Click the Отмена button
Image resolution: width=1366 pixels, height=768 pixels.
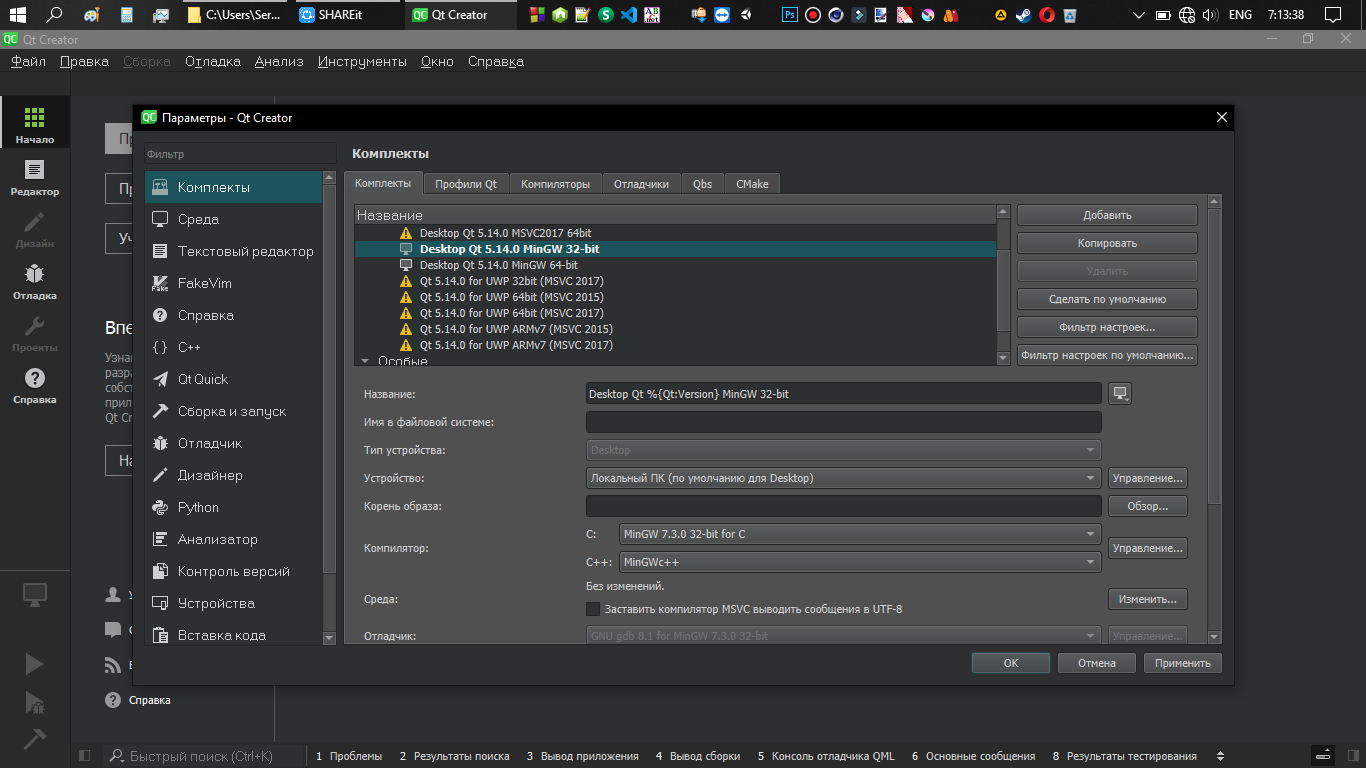tap(1097, 663)
